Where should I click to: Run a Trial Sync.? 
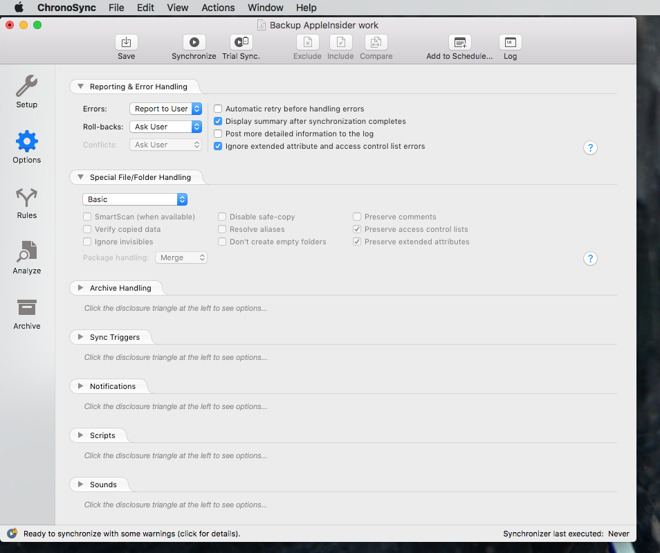(x=241, y=43)
